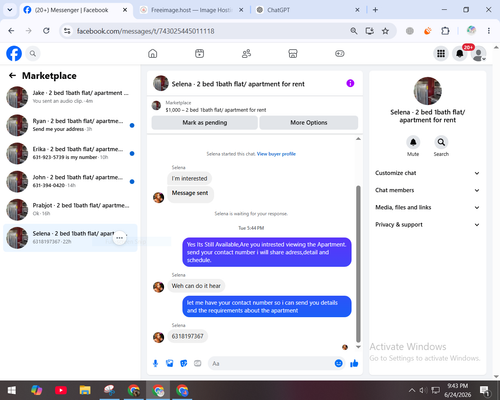Open the account profile menu
The height and width of the screenshot is (400, 500).
(478, 54)
